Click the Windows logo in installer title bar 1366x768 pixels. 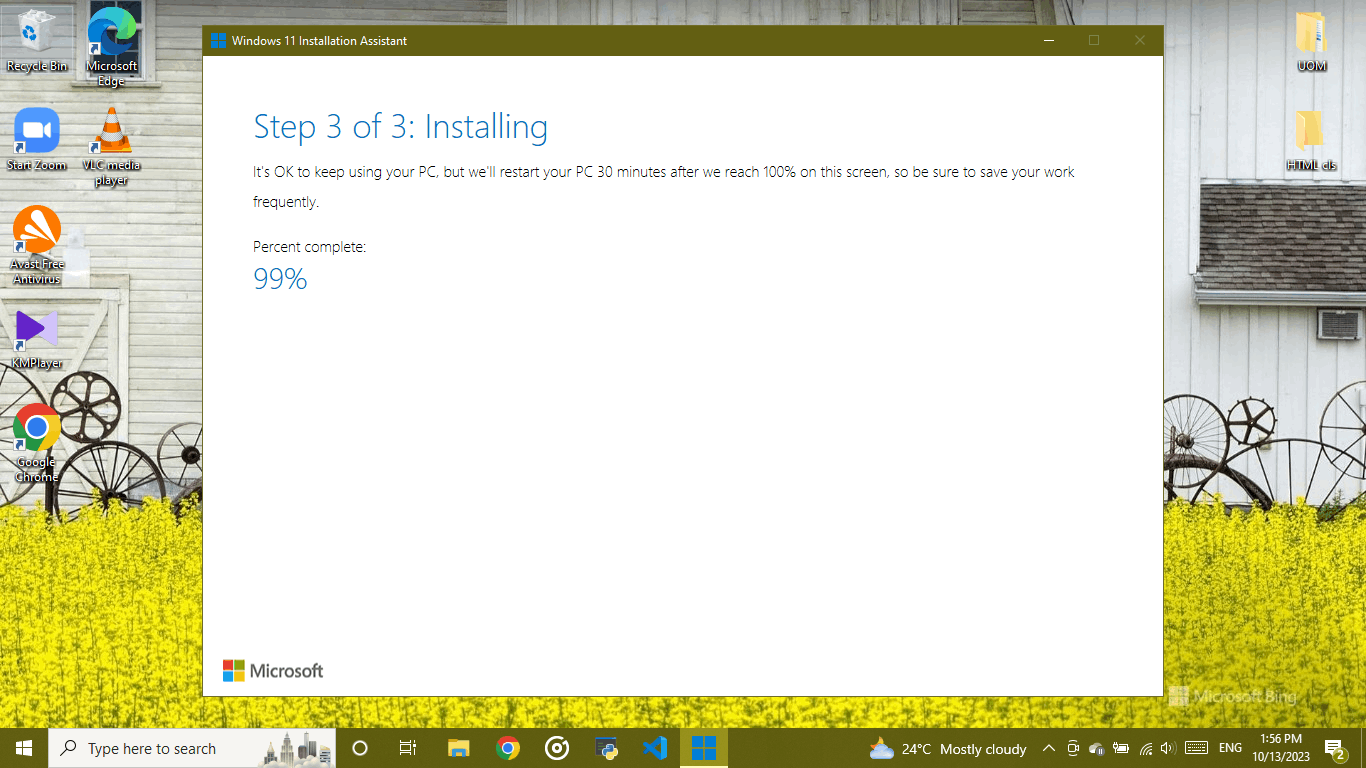pos(219,41)
